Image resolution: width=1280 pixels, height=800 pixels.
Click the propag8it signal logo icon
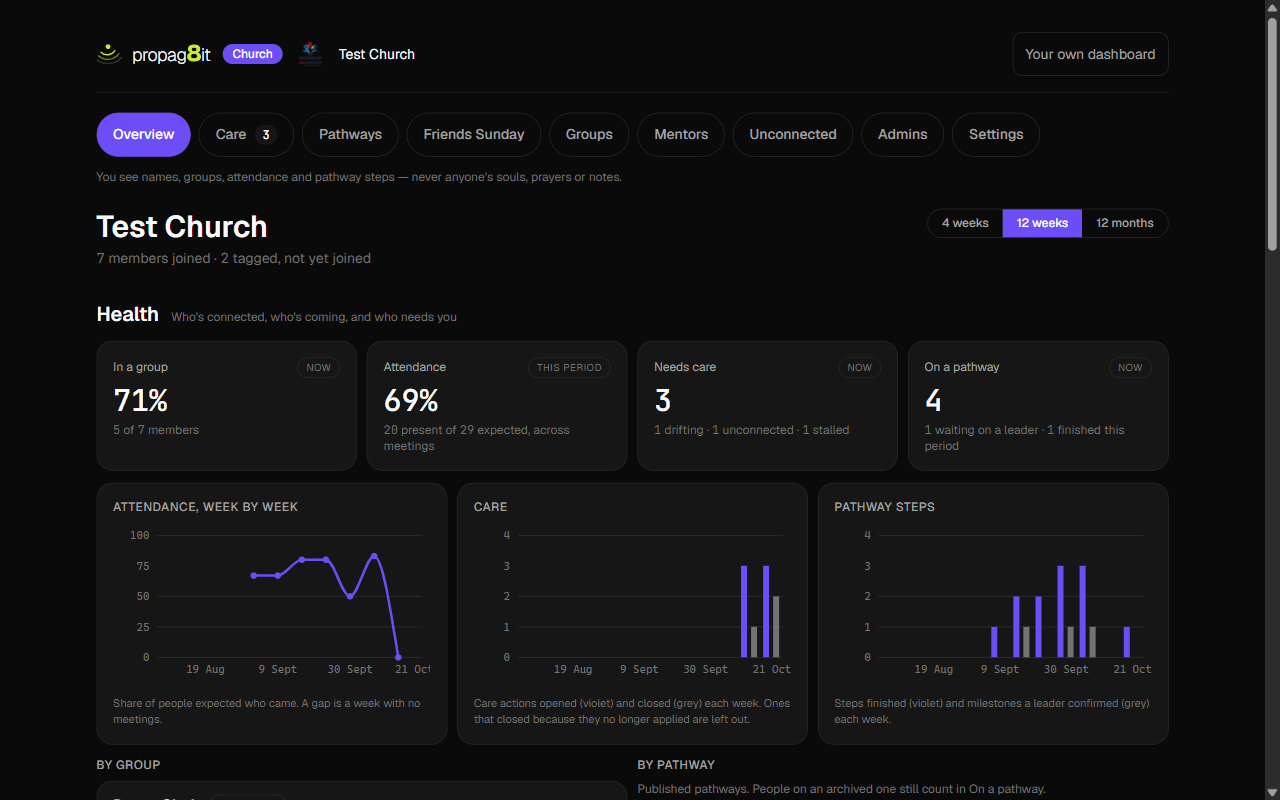click(x=109, y=54)
